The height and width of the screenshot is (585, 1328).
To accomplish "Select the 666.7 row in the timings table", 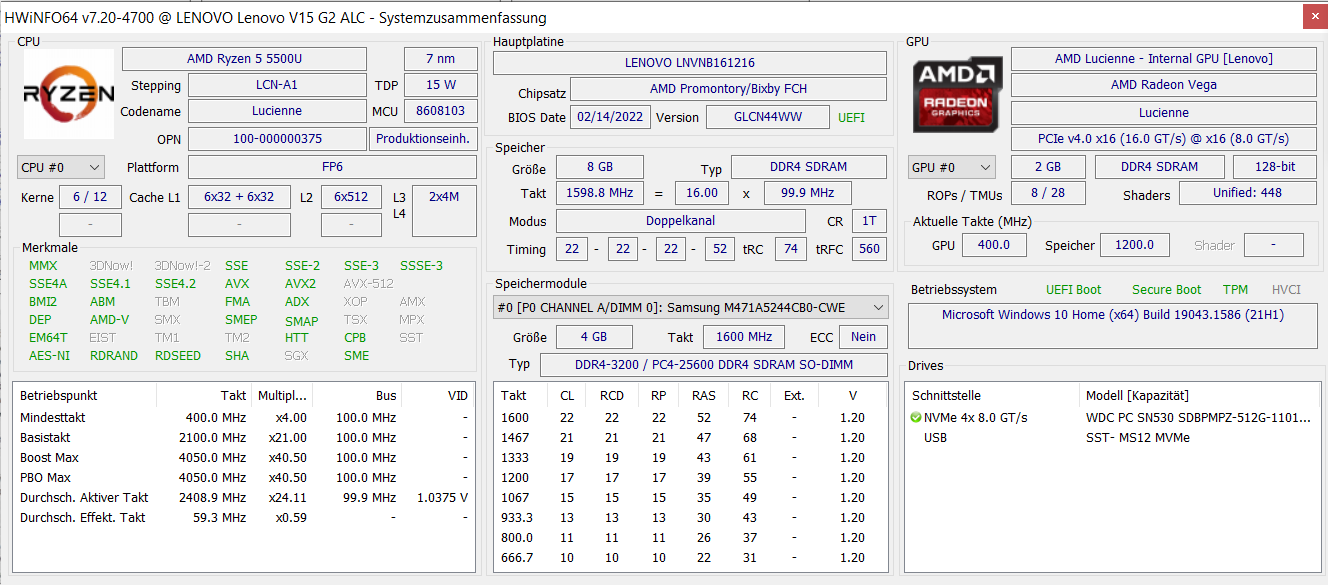I will [x=691, y=557].
